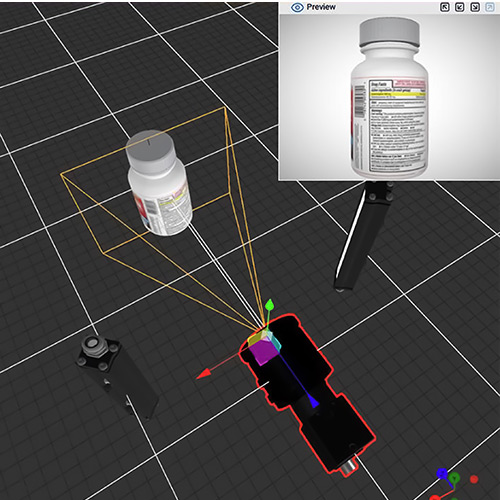This screenshot has height=500, width=500.
Task: Select the yellow plane handle on gizmo
Action: 256,338
